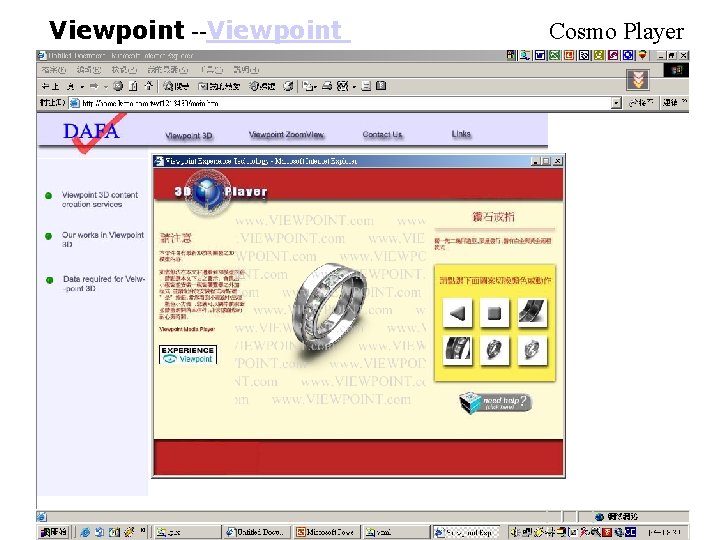The width and height of the screenshot is (720, 540).
Task: Open the Edit (編輯) menu
Action: (x=88, y=70)
